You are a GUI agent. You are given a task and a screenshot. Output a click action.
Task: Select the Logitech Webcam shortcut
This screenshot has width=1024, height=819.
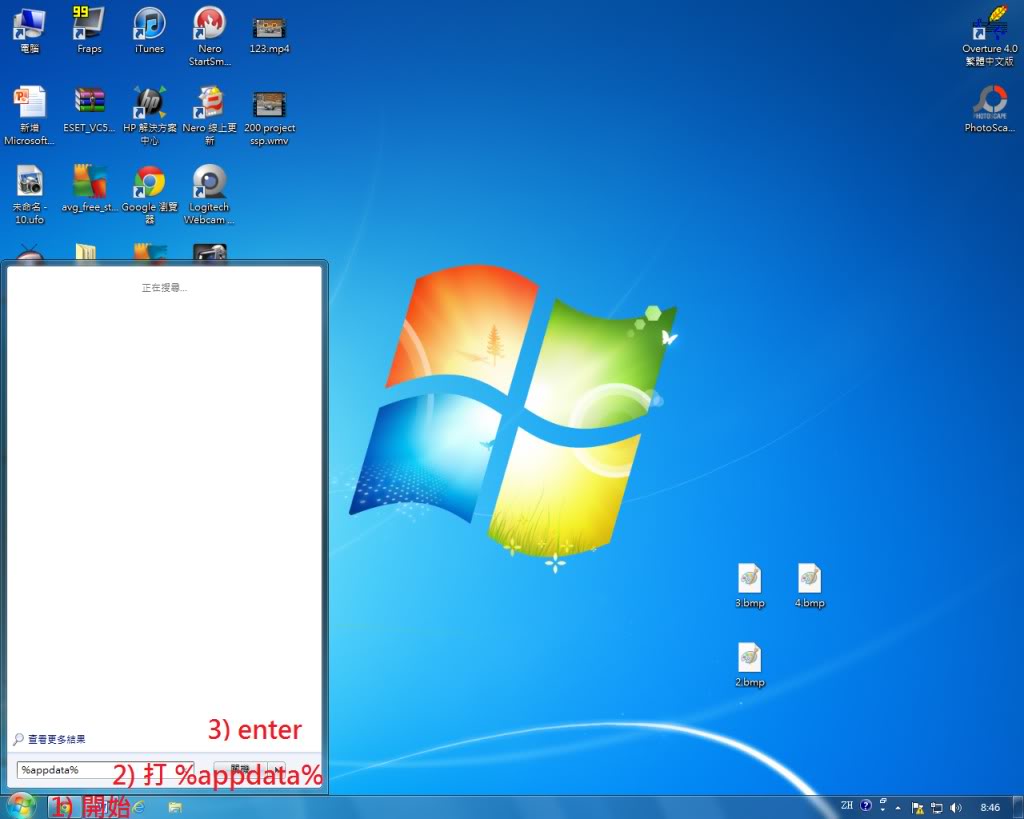point(210,195)
